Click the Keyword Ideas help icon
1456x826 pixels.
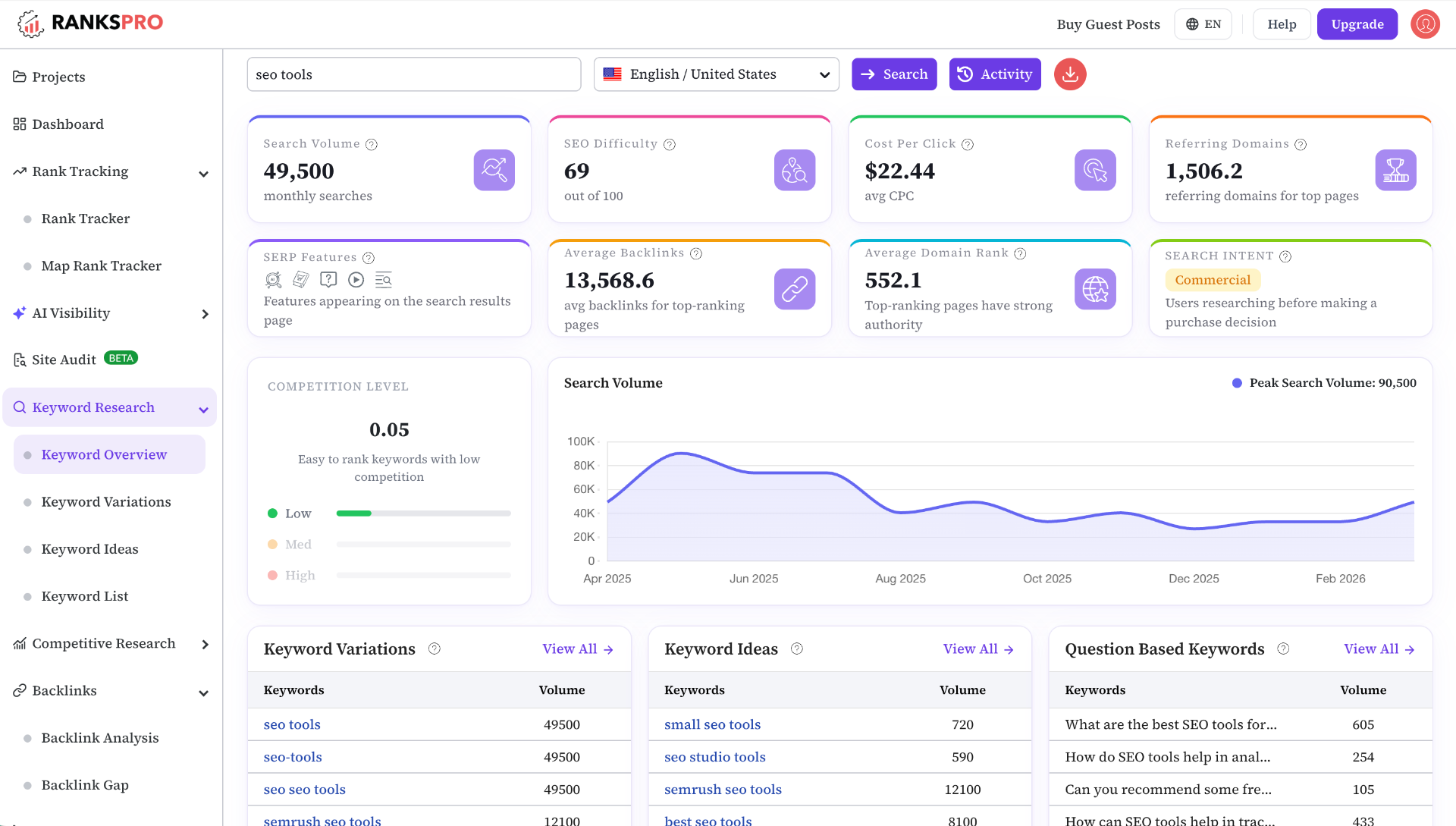point(797,649)
